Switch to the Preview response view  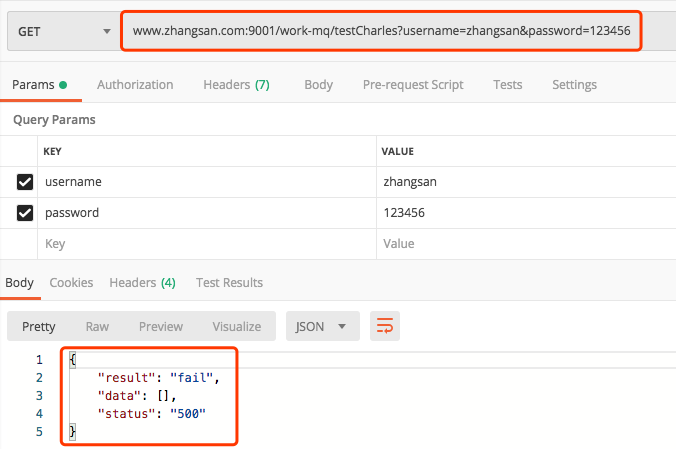(x=161, y=327)
